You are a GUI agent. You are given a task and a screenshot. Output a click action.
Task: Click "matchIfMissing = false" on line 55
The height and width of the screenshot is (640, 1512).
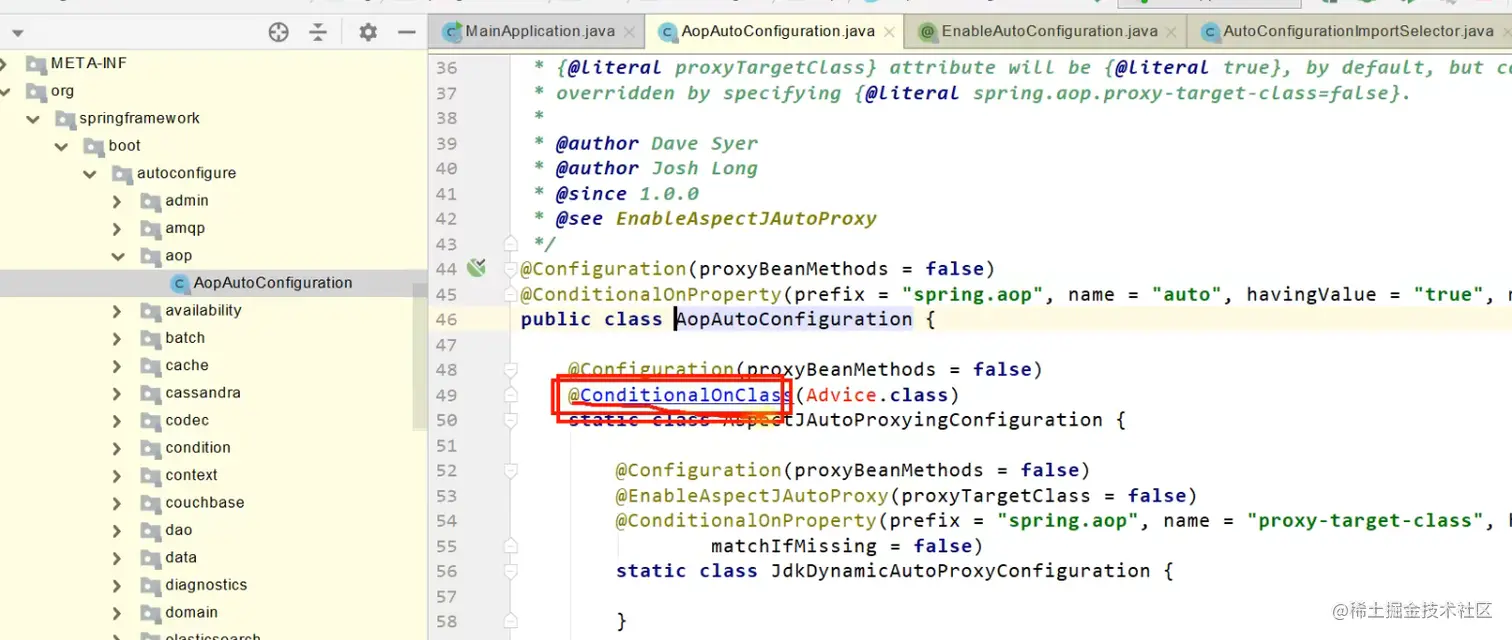pos(841,546)
